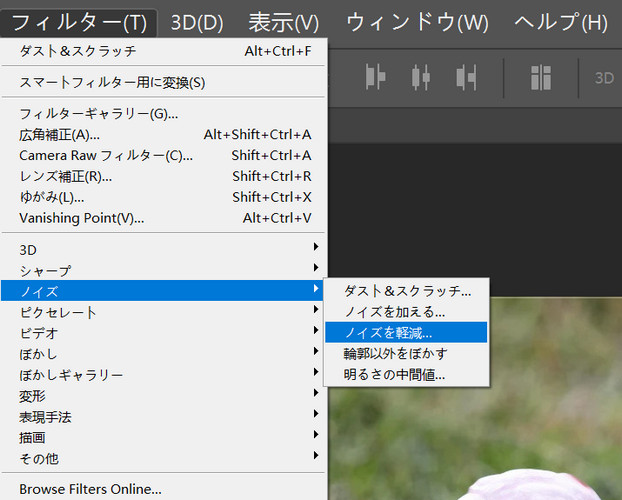Expand the 3D filter submenu
This screenshot has height=500, width=622.
pyautogui.click(x=164, y=250)
